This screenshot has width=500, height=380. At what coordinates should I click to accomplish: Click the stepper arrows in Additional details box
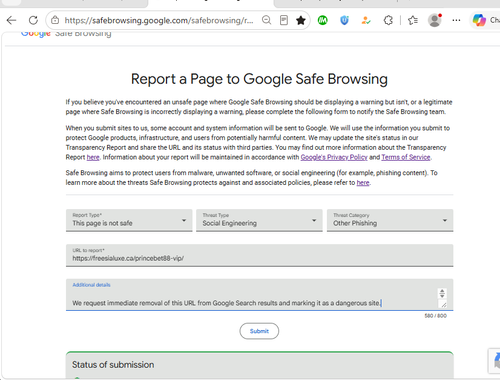click(442, 293)
